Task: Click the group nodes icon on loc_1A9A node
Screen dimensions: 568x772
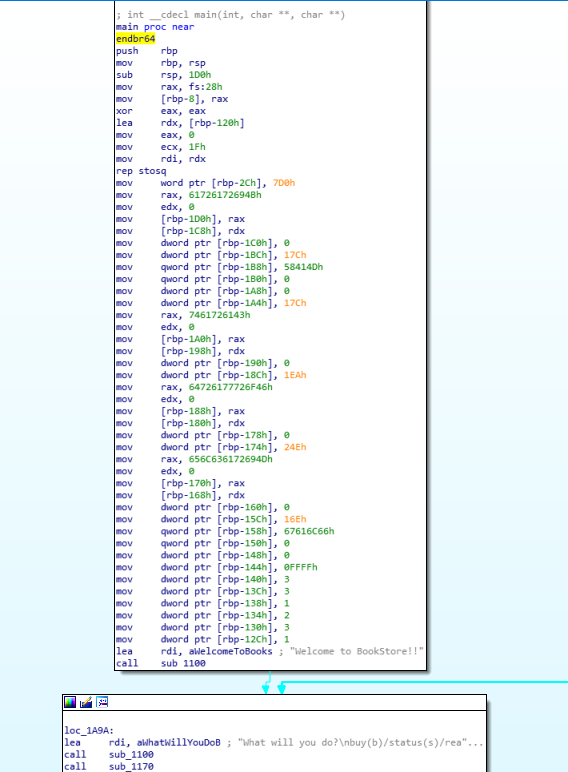Action: 102,702
